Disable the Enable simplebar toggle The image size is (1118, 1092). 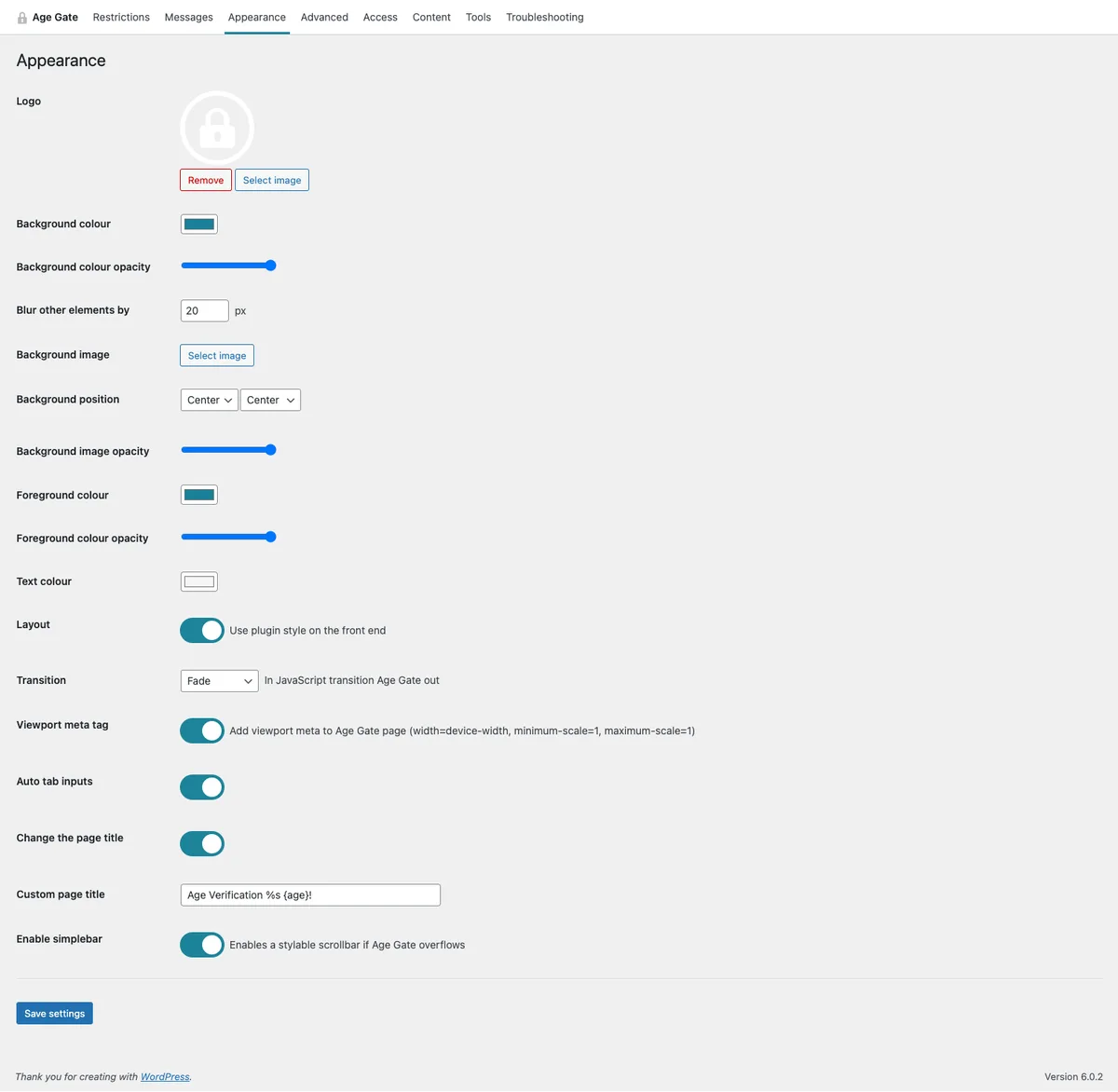tap(202, 945)
